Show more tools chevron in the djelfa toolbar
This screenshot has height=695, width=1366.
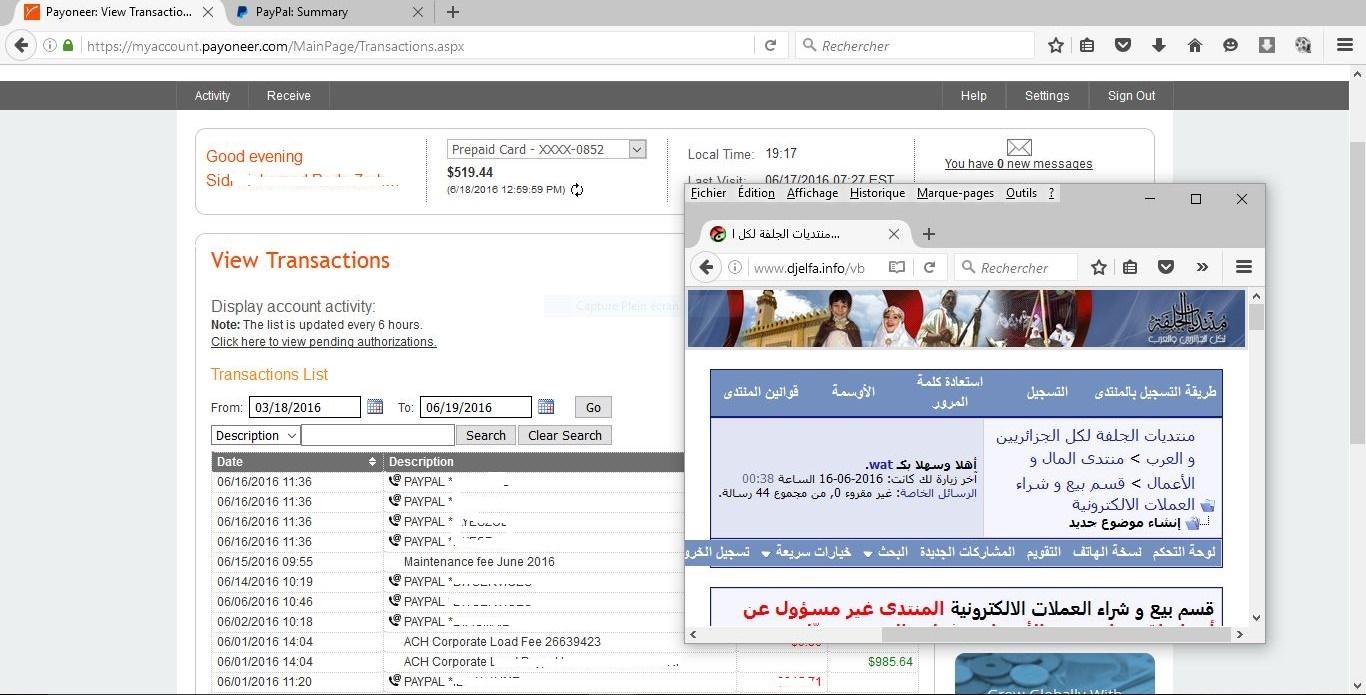click(x=1202, y=267)
